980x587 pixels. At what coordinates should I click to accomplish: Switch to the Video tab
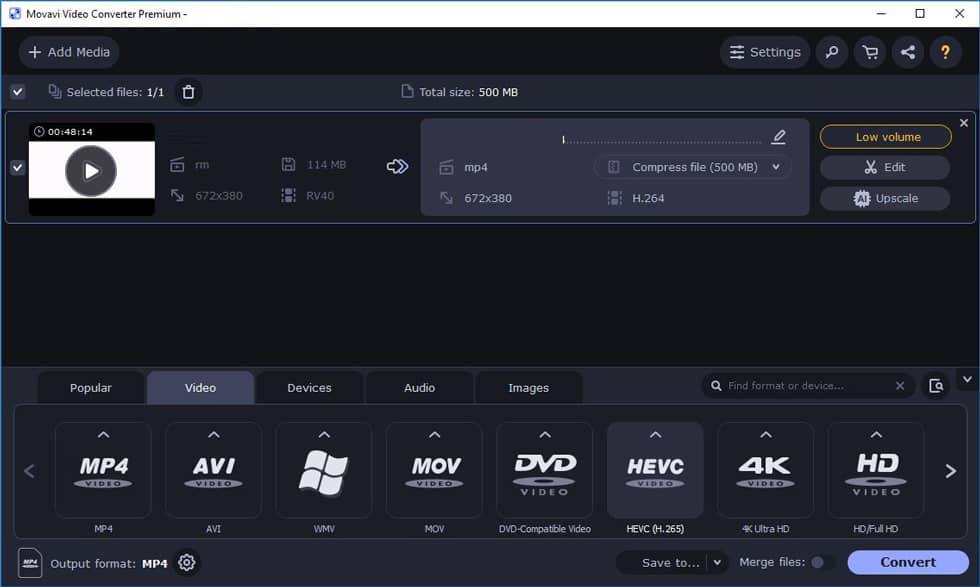tap(200, 388)
